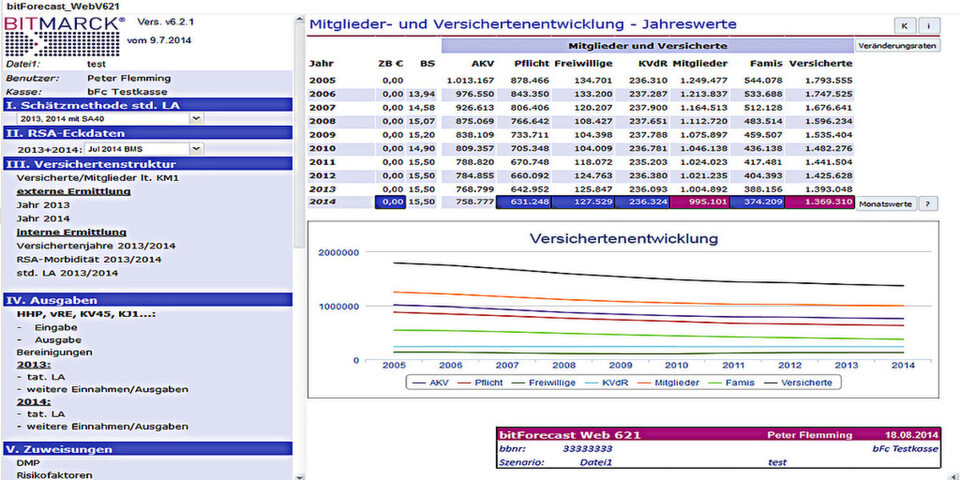Click year 2005 in the Jahr column
This screenshot has height=480, width=960.
(322, 80)
